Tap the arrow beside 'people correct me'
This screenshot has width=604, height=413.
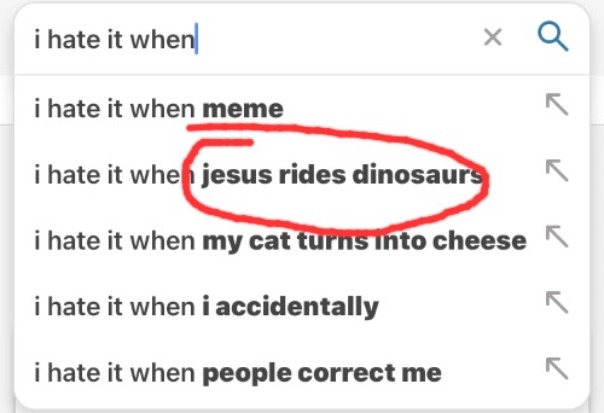pyautogui.click(x=557, y=369)
